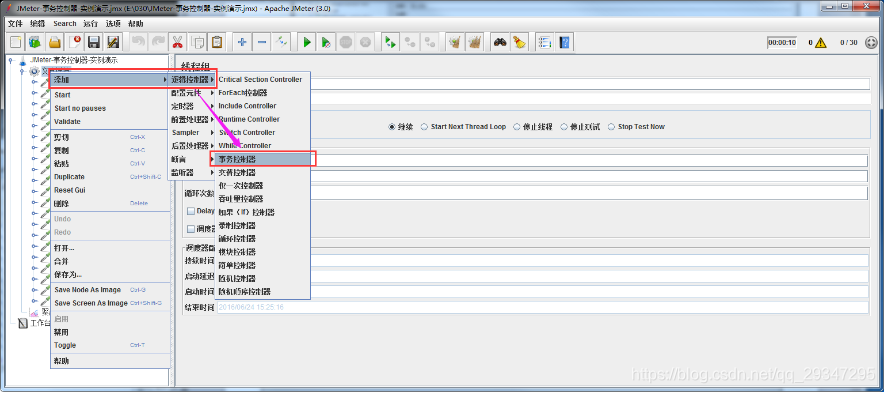Viewport: 885px width, 393px height.
Task: Click Start no pauses context entry
Action: click(110, 108)
